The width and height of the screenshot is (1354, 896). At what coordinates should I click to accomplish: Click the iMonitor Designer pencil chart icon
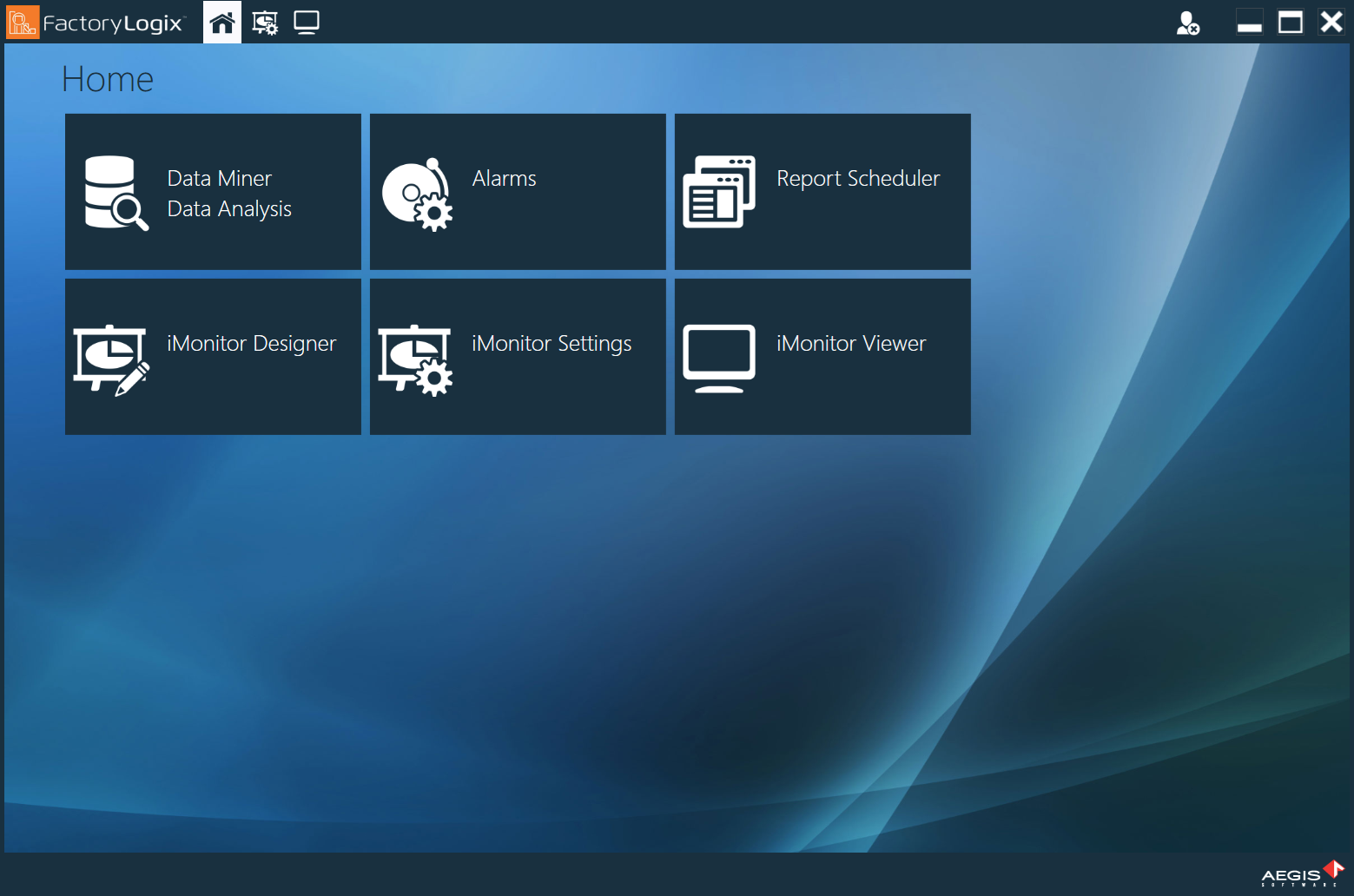112,359
